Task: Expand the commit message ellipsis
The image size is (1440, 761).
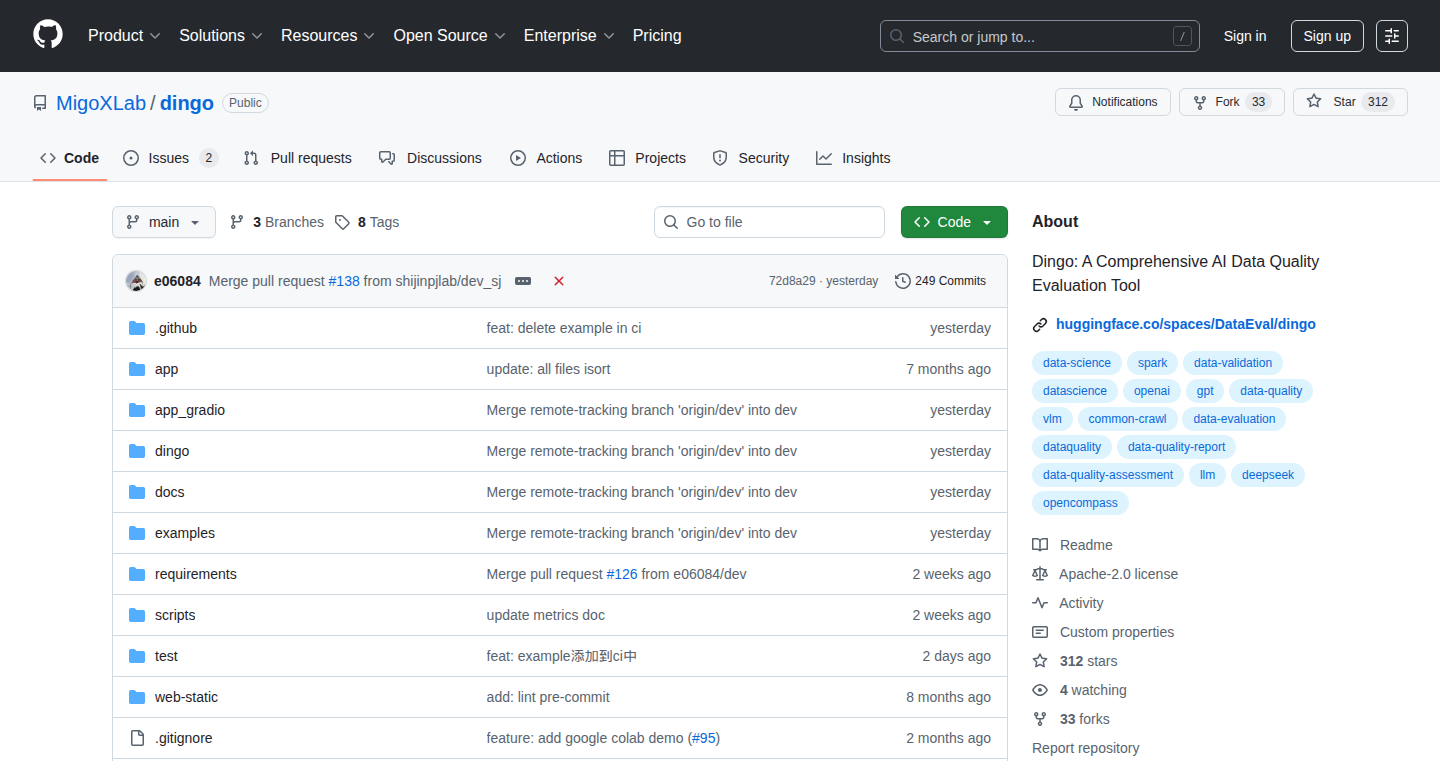Action: tap(523, 281)
